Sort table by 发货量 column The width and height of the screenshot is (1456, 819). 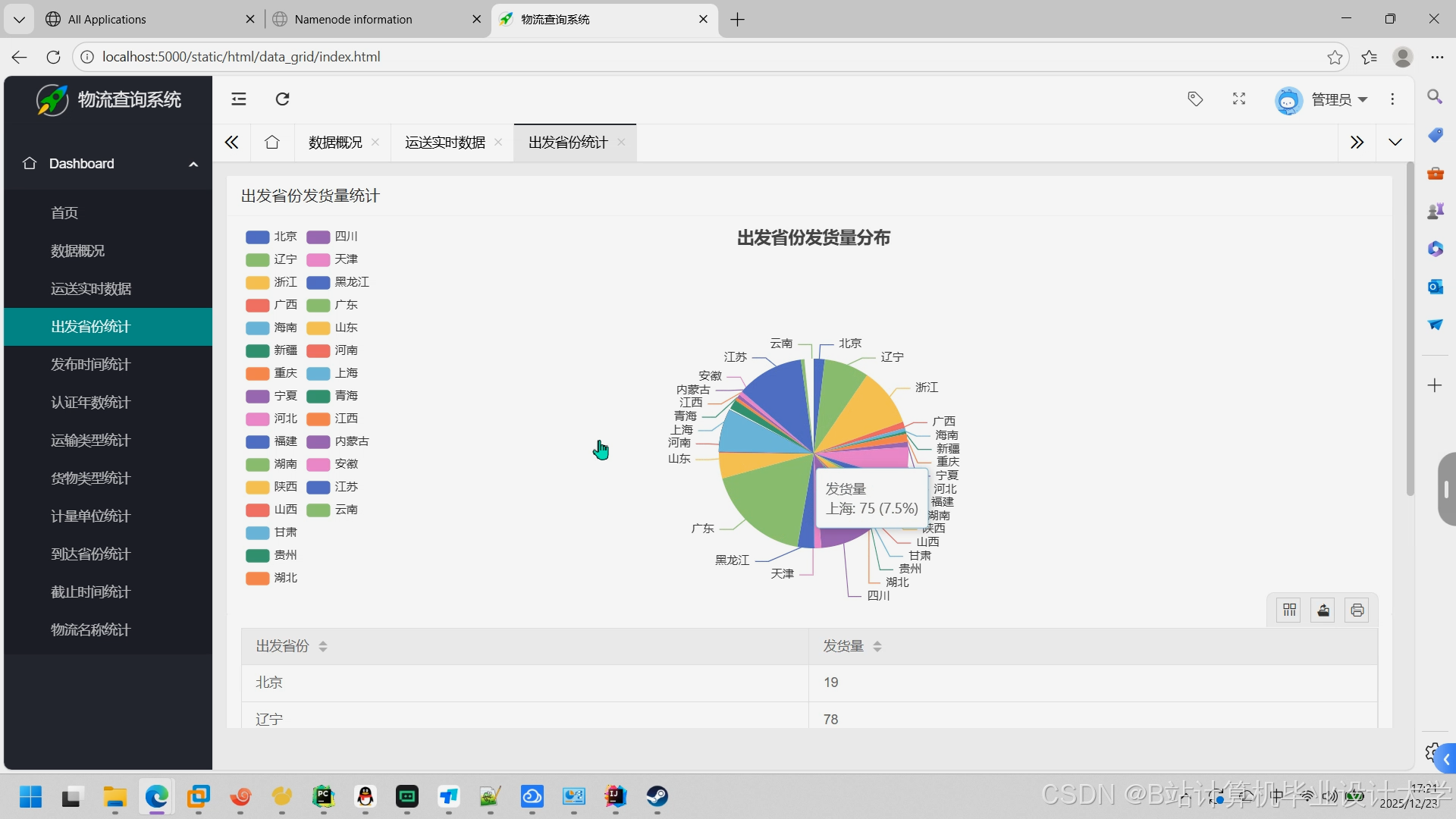pos(877,646)
